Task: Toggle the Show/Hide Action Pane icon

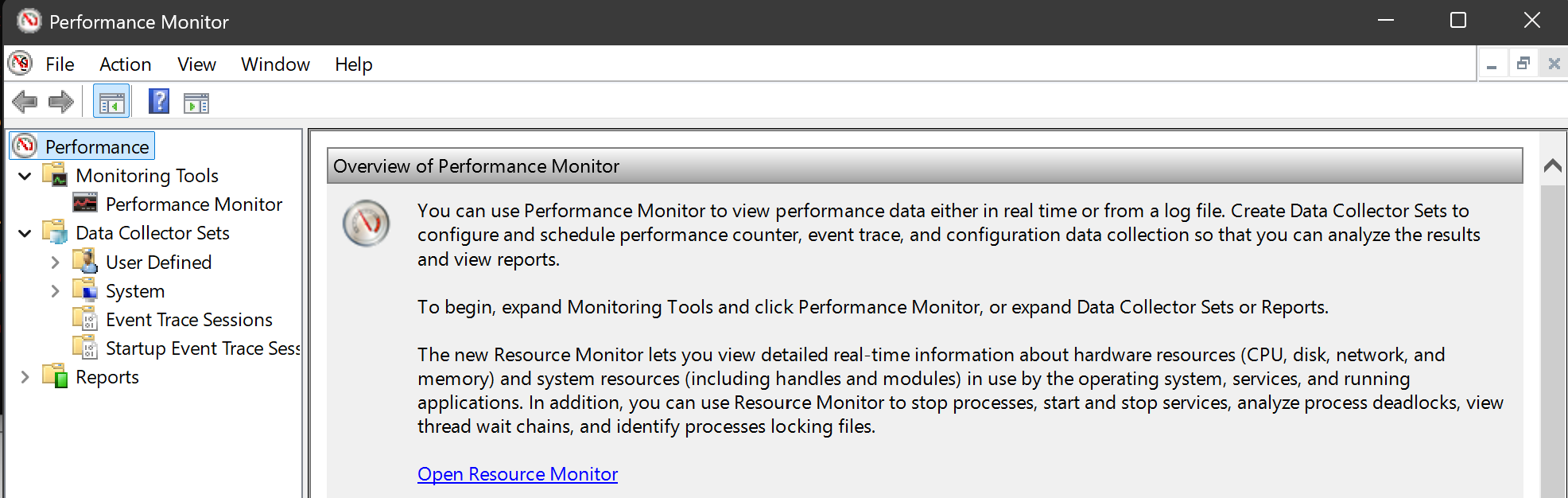Action: 196,103
